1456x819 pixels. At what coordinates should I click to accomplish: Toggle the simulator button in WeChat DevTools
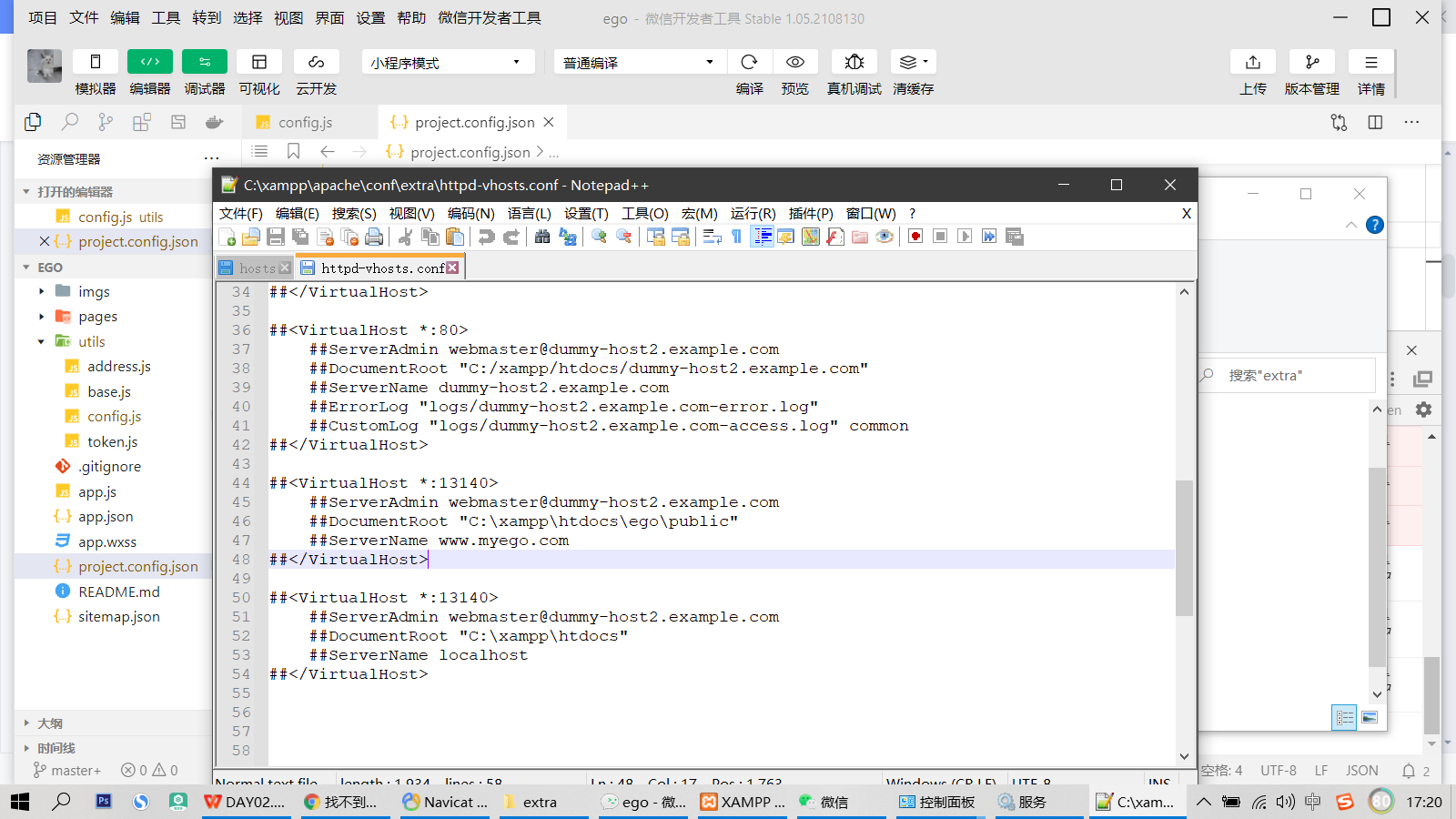(96, 62)
